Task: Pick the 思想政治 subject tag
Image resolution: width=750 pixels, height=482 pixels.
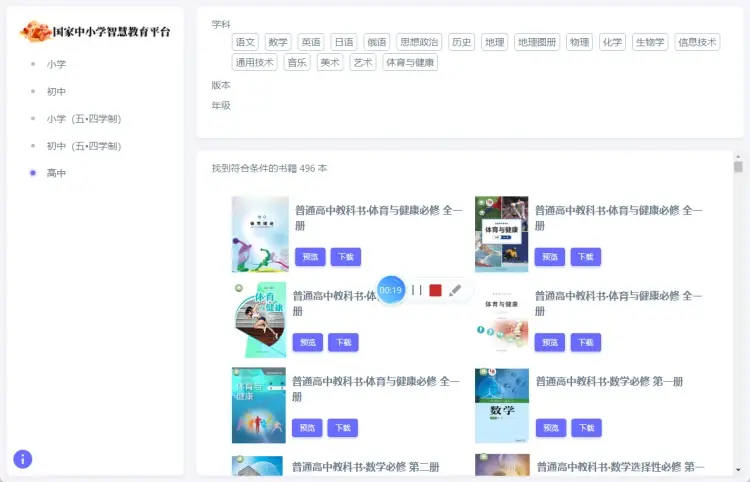Action: pos(419,42)
